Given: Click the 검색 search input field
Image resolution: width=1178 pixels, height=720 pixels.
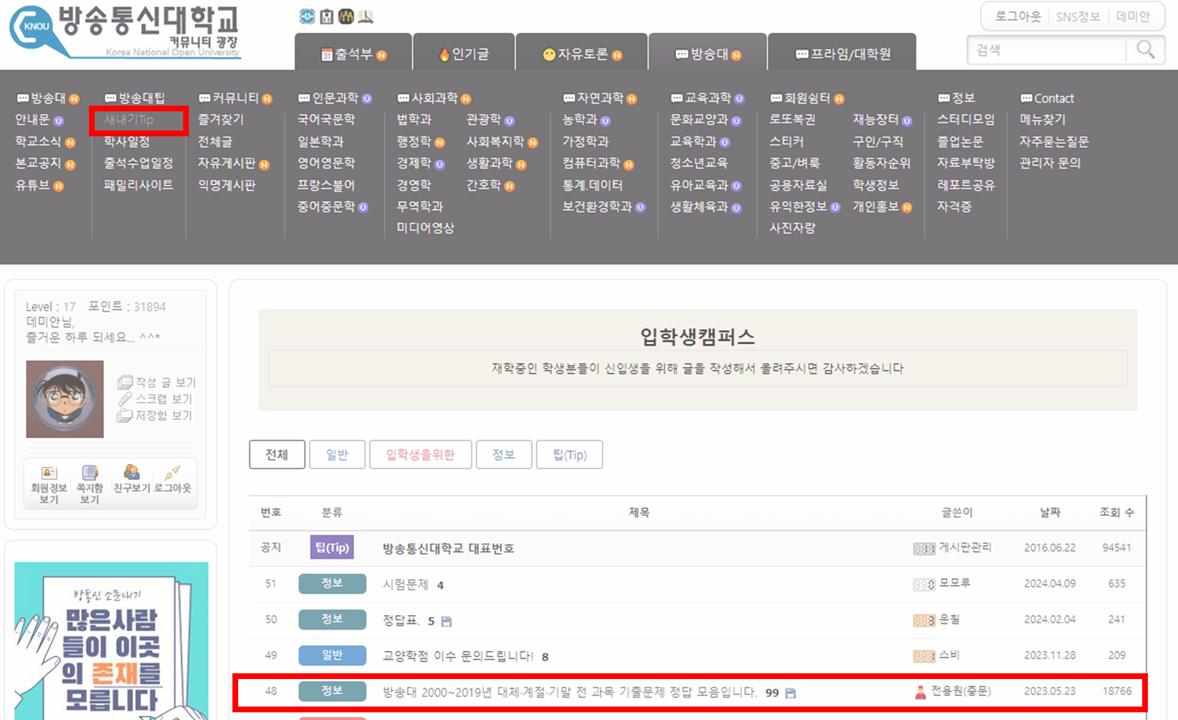Looking at the screenshot, I should pyautogui.click(x=1048, y=50).
